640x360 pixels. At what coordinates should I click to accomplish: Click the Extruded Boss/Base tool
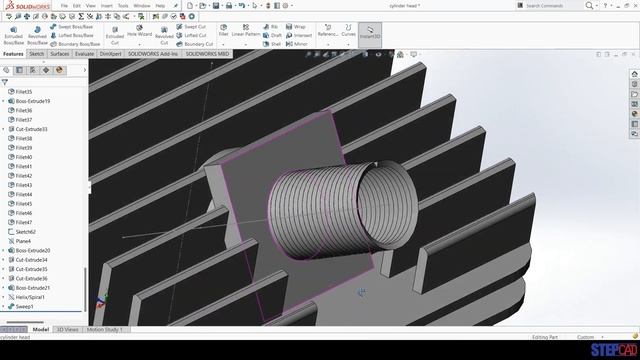click(13, 35)
